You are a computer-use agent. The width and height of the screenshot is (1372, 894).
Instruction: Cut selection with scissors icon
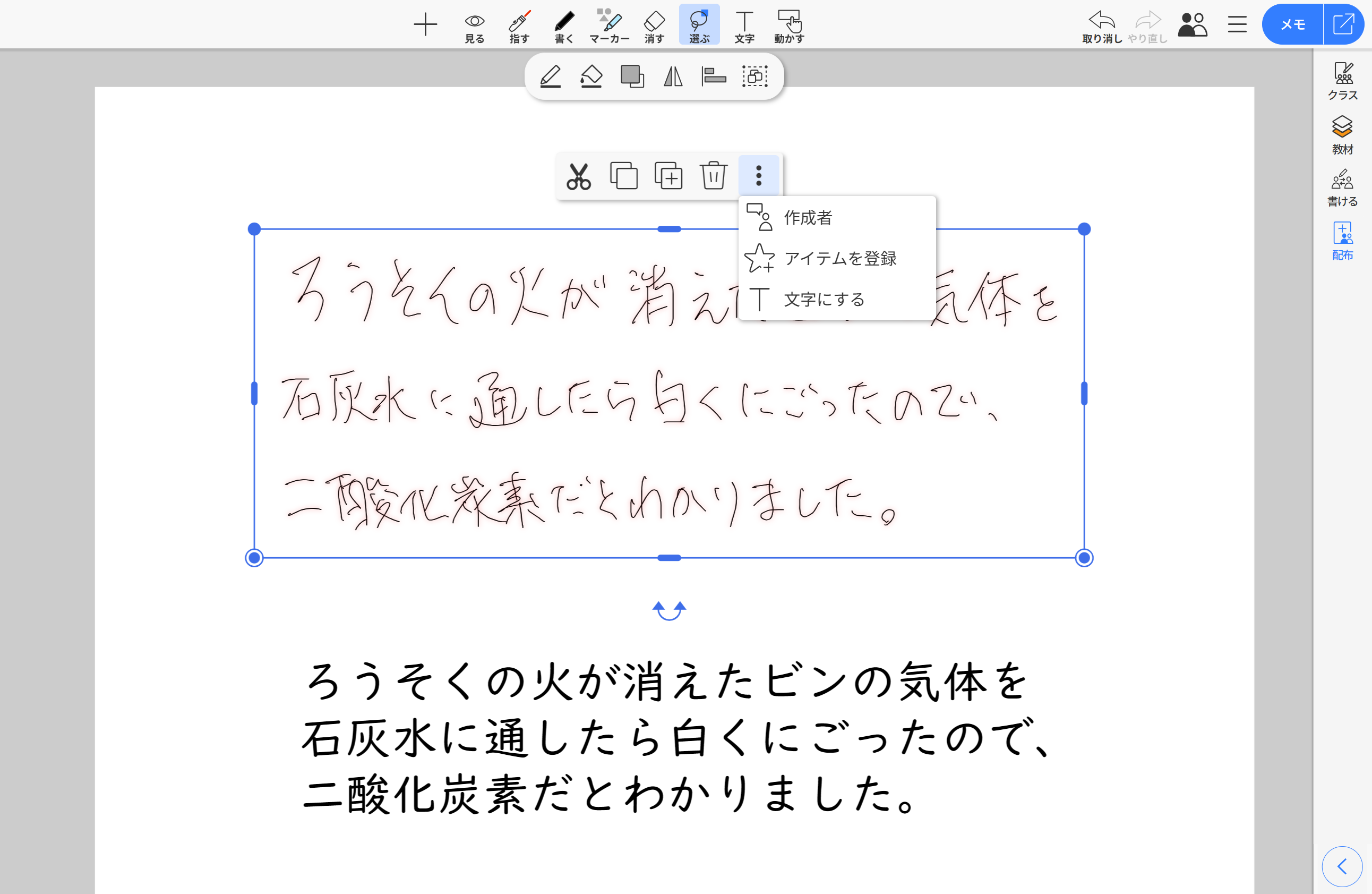tap(578, 176)
